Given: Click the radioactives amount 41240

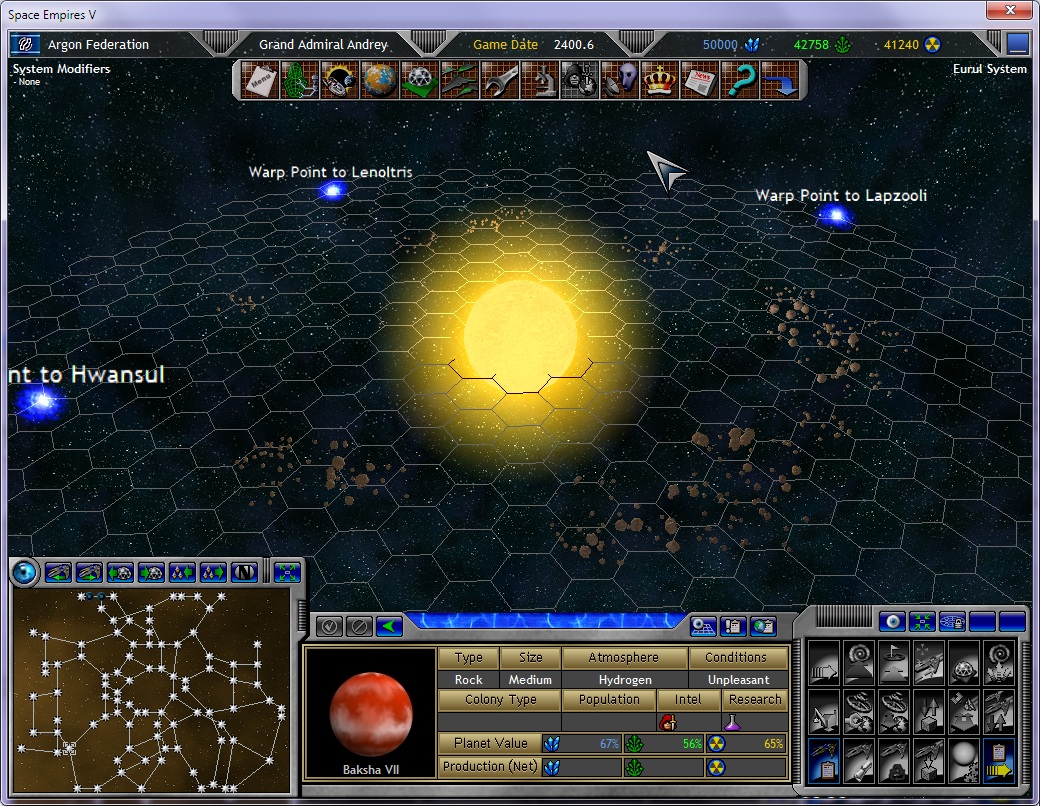Looking at the screenshot, I should coord(901,44).
